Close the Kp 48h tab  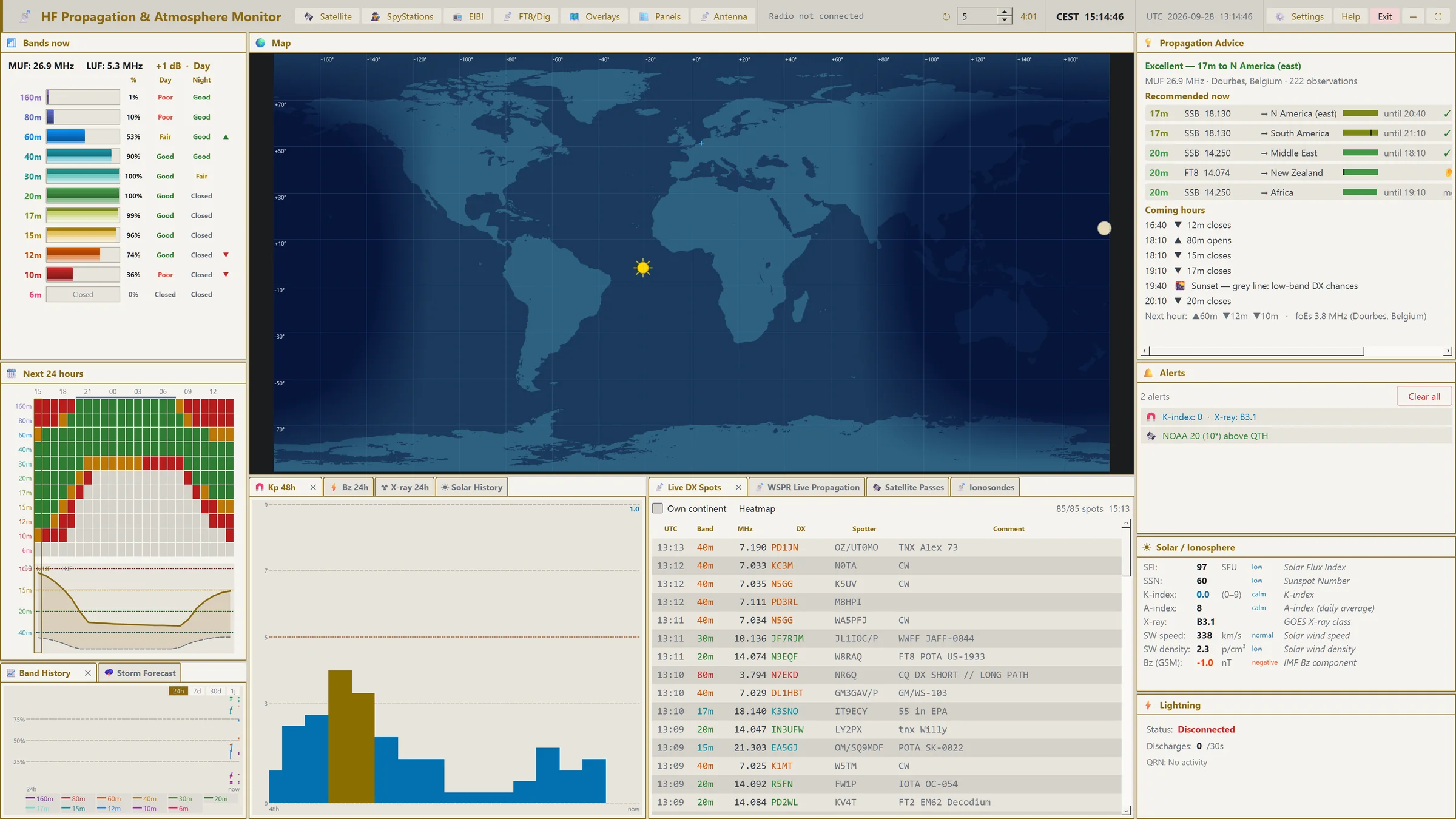(x=313, y=487)
